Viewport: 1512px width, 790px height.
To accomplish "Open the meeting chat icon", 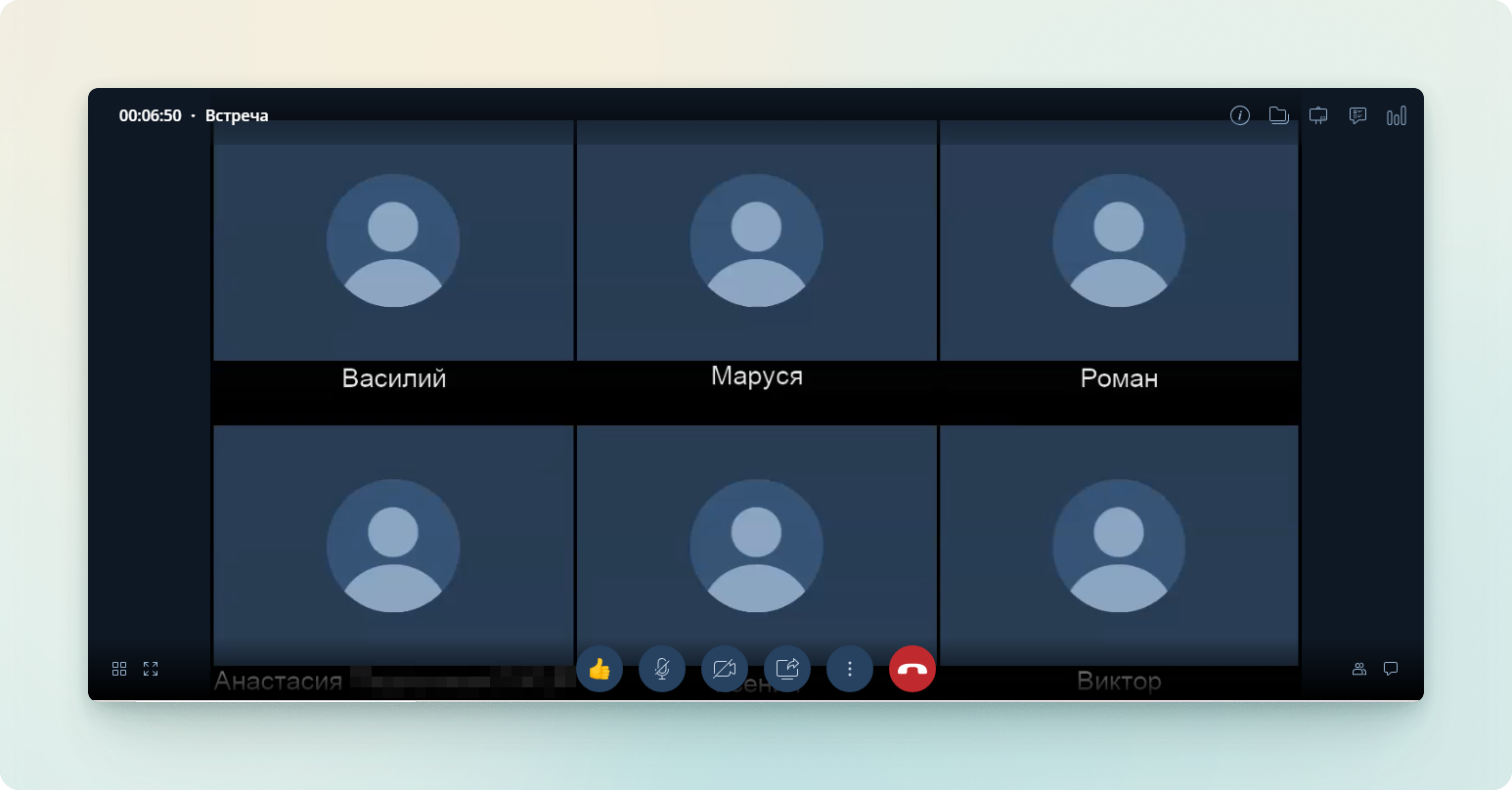I will click(x=1391, y=669).
